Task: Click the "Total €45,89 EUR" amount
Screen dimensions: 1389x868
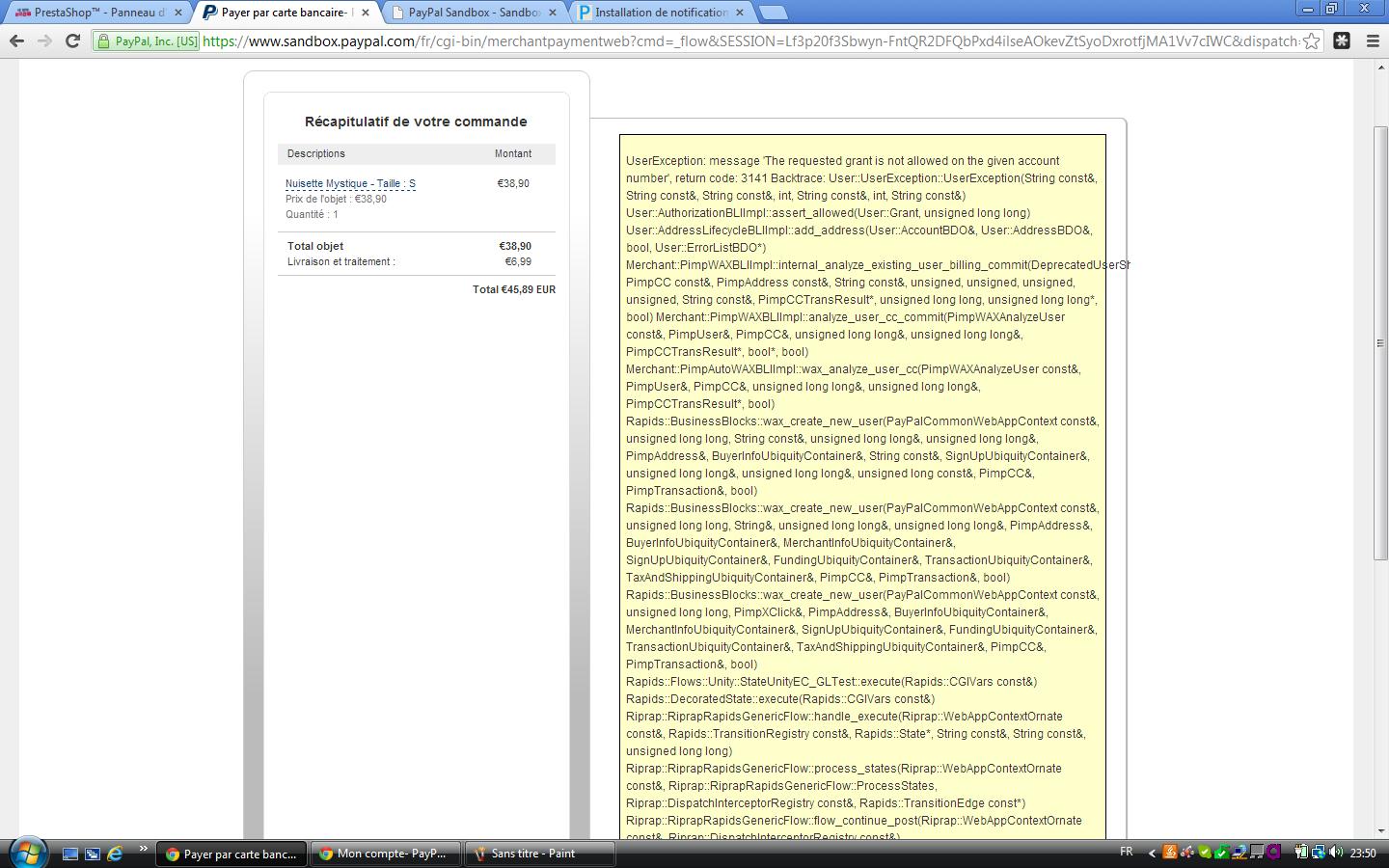Action: (x=514, y=289)
